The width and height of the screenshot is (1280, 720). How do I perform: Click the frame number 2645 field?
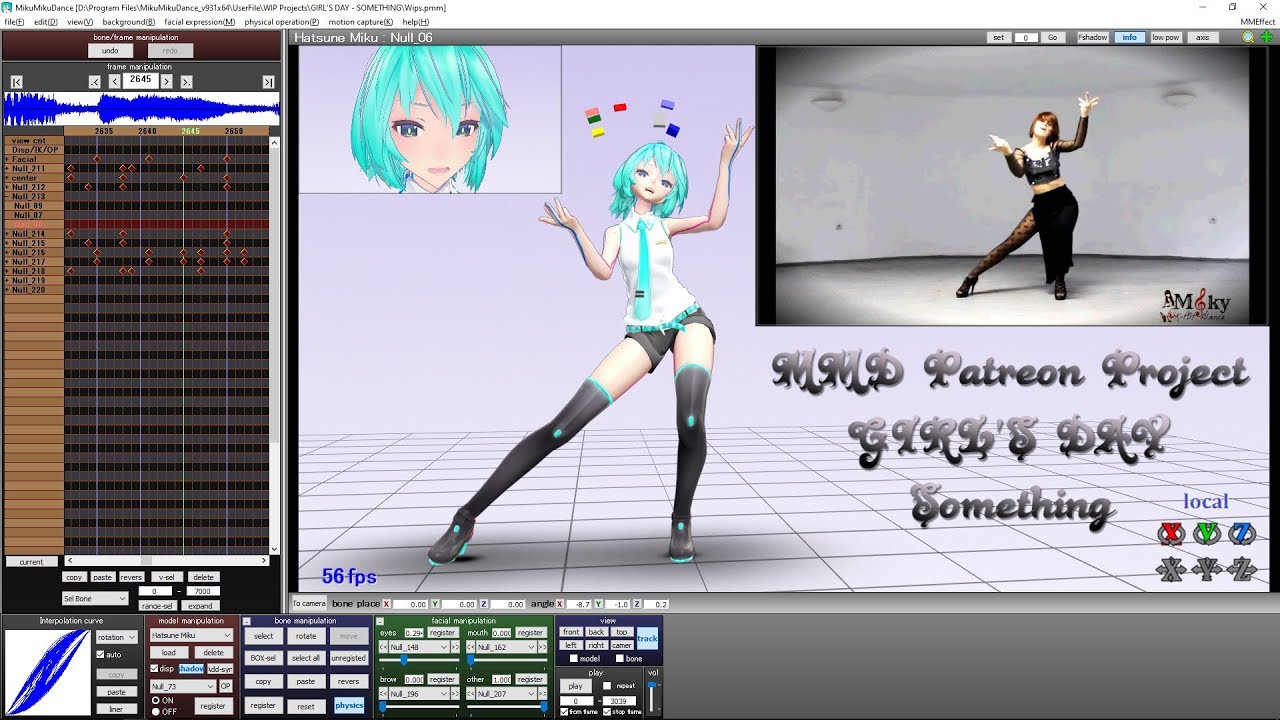140,80
